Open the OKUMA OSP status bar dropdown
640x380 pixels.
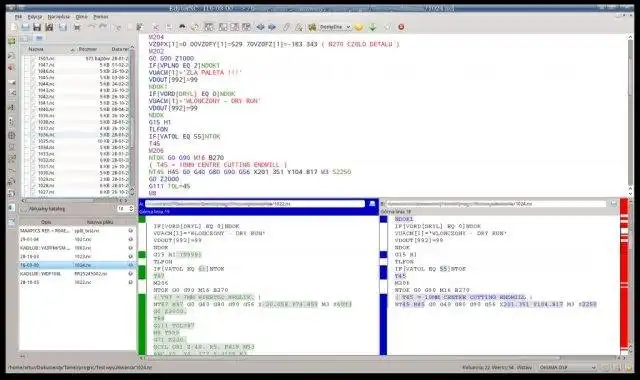coord(567,367)
